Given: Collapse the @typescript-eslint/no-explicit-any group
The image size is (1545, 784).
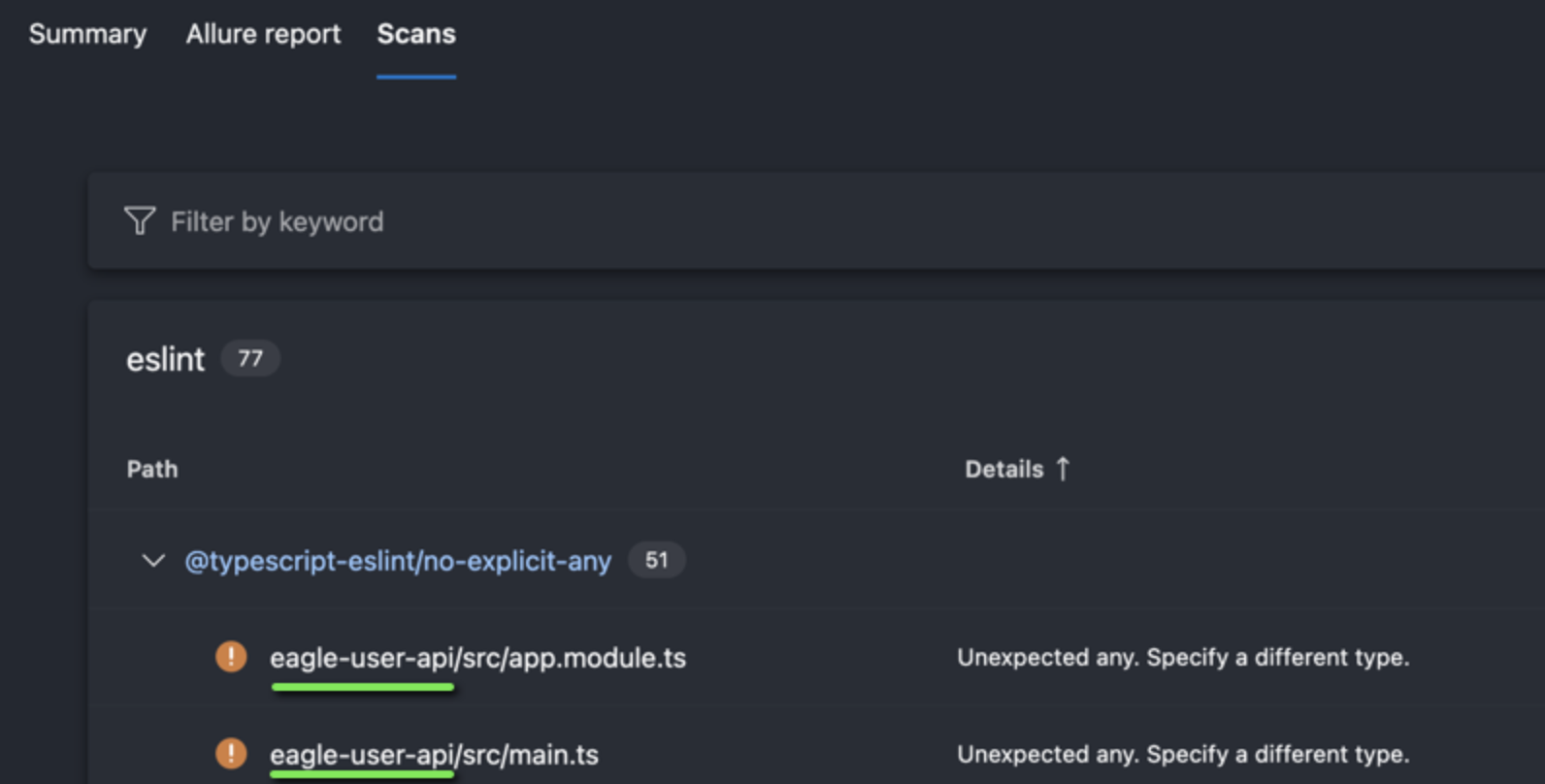Looking at the screenshot, I should (153, 560).
